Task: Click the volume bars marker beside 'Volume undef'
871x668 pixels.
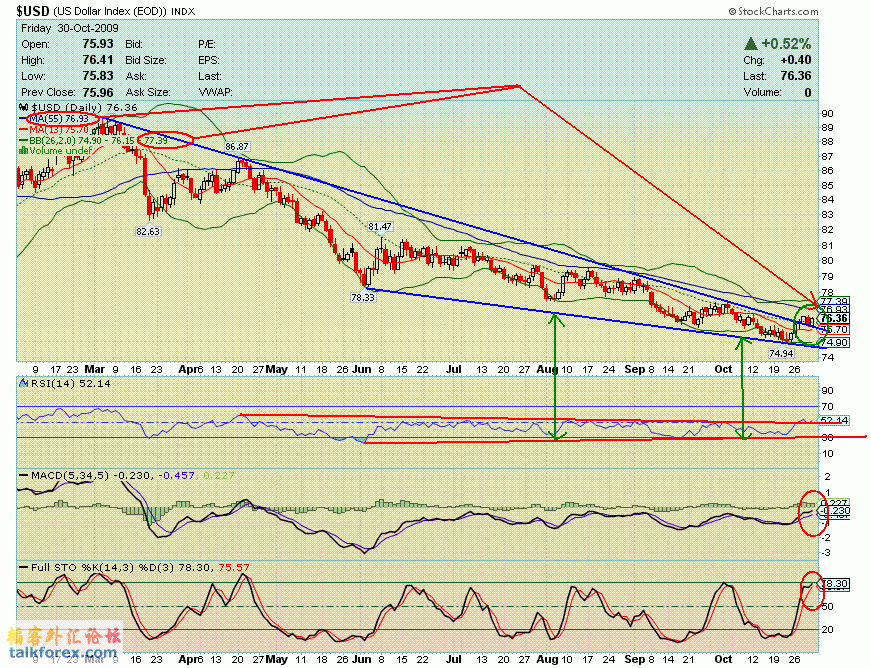Action: click(x=24, y=150)
